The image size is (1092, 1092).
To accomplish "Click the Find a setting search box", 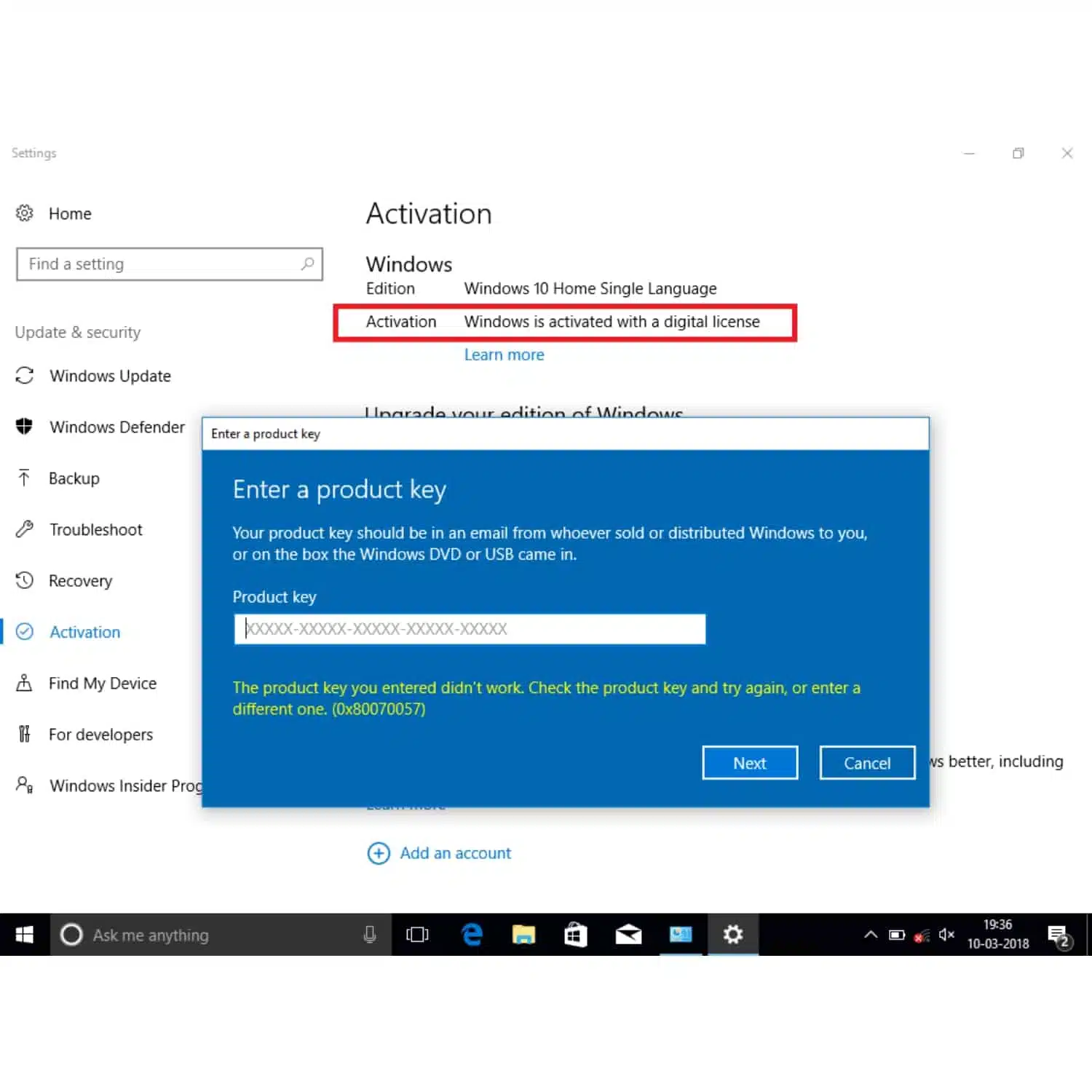I will 170,264.
